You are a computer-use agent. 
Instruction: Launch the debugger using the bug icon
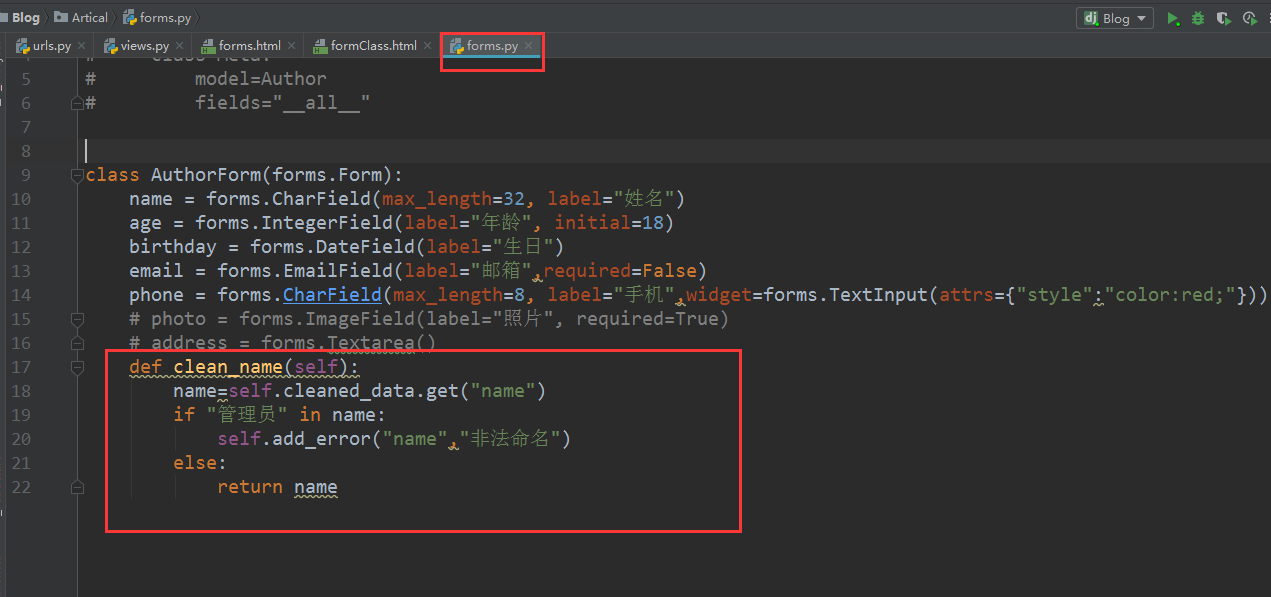(x=1197, y=17)
